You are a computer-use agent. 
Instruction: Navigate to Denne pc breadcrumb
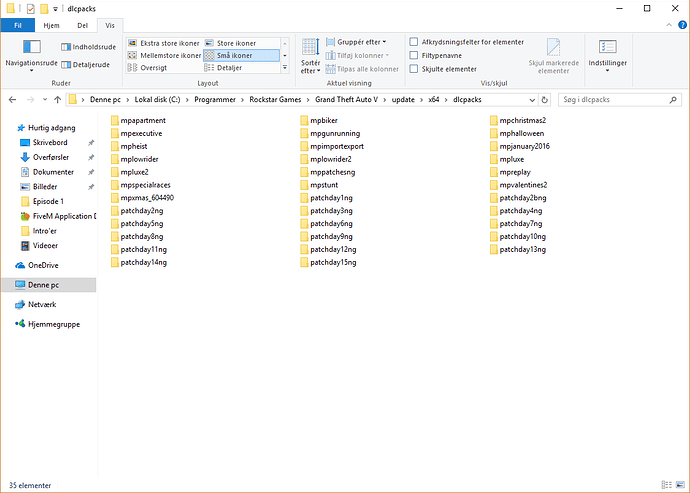105,99
